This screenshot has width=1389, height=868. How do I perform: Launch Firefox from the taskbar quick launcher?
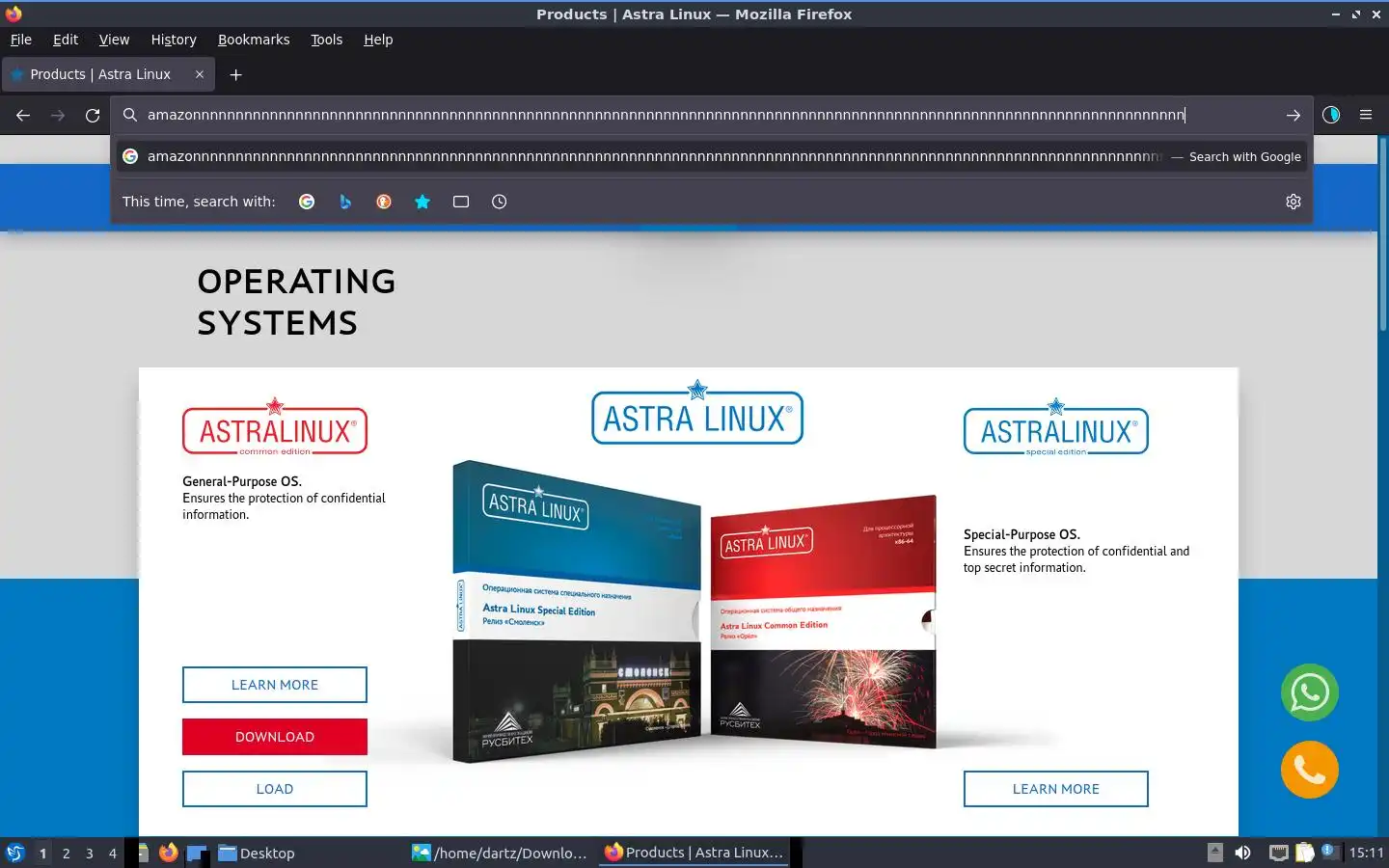[169, 853]
